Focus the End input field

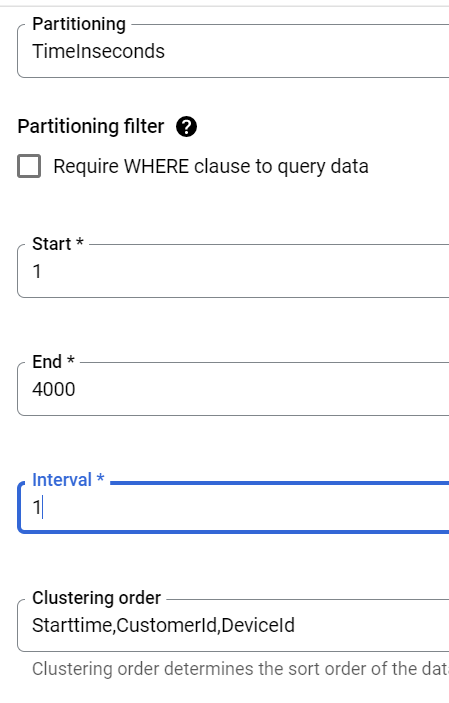pyautogui.click(x=233, y=389)
